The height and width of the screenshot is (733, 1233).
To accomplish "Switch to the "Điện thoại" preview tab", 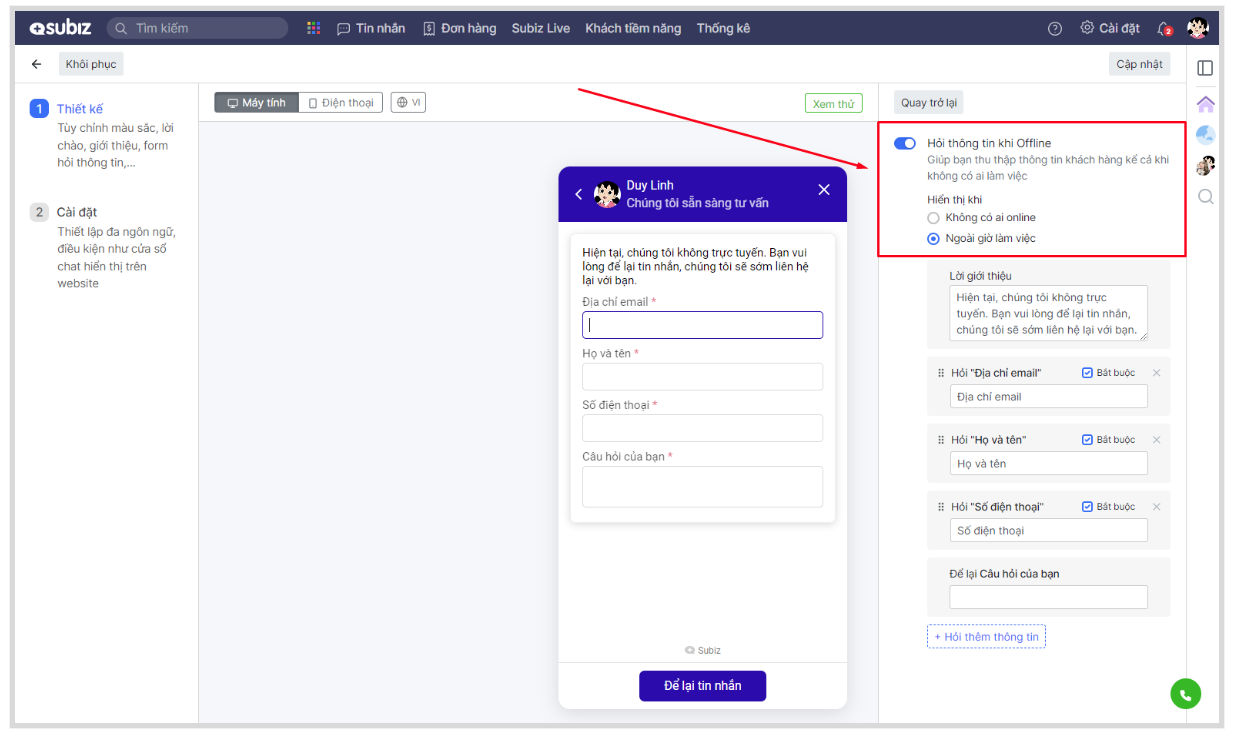I will (340, 103).
